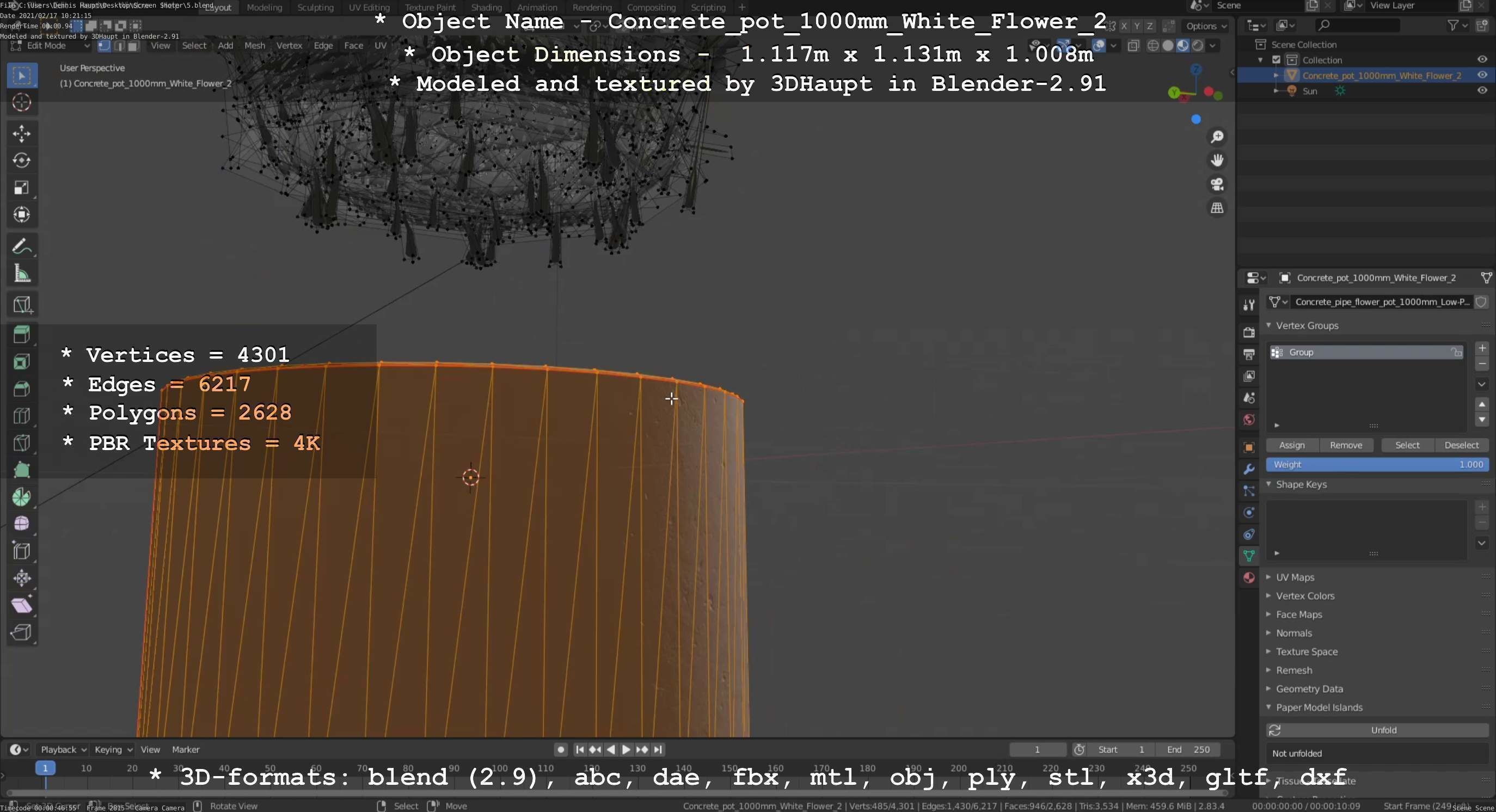Enable vertex select mode

point(105,46)
